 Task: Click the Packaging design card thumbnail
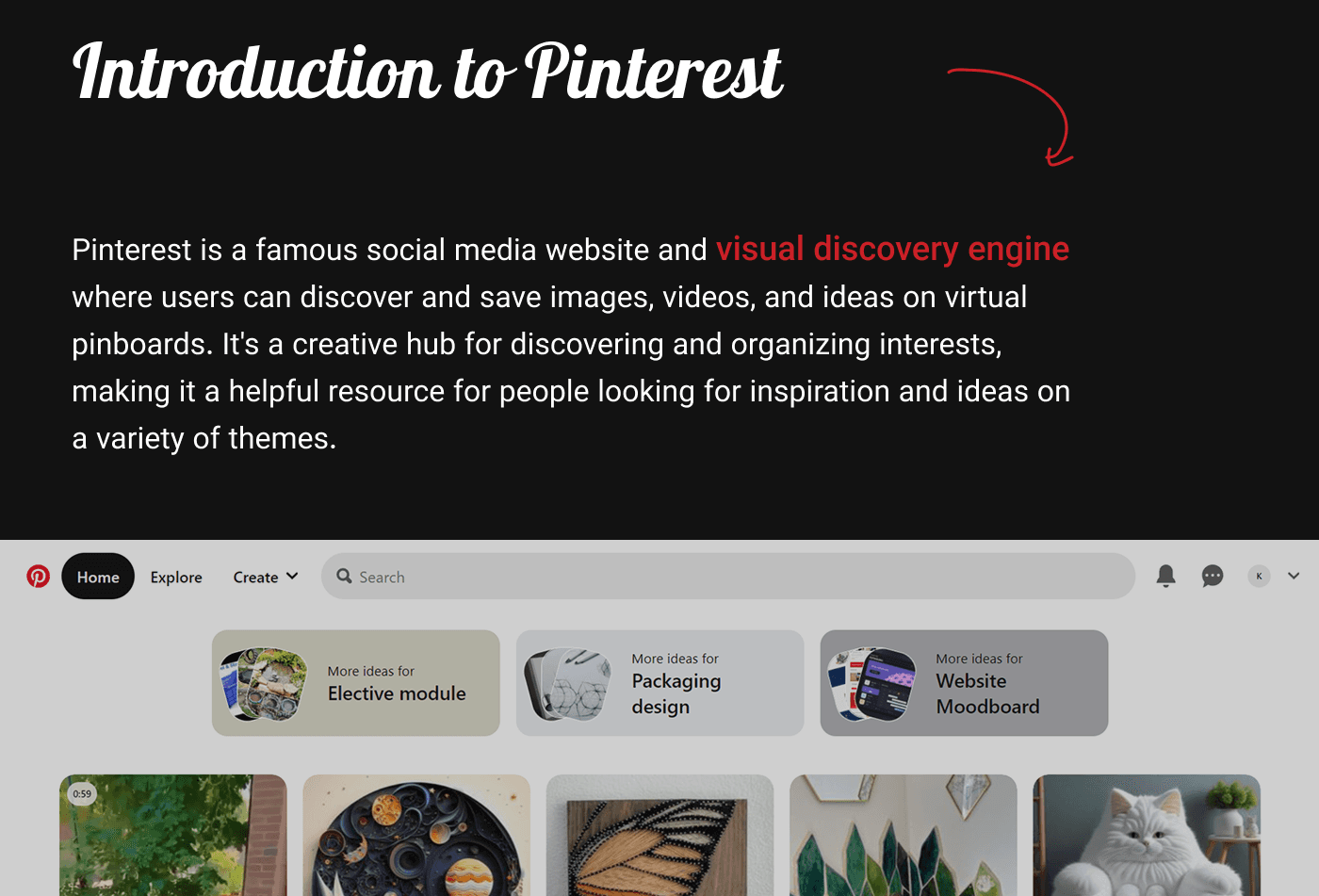(x=568, y=684)
